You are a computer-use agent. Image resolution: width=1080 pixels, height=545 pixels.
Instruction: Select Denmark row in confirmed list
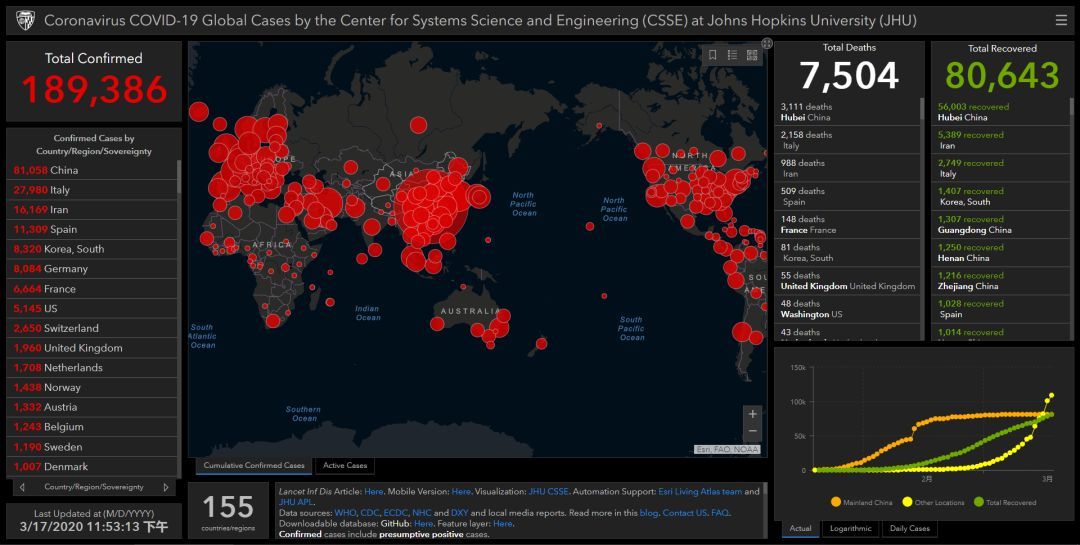94,467
